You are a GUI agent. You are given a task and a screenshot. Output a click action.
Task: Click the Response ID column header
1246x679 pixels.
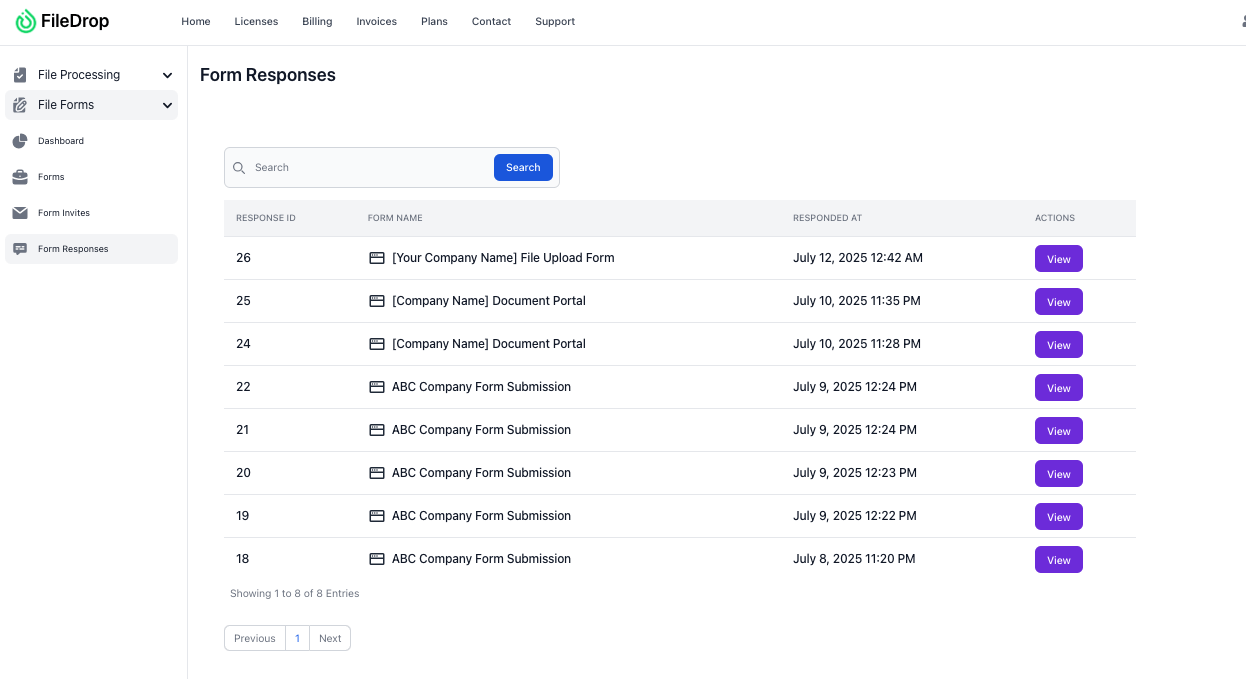pyautogui.click(x=266, y=218)
